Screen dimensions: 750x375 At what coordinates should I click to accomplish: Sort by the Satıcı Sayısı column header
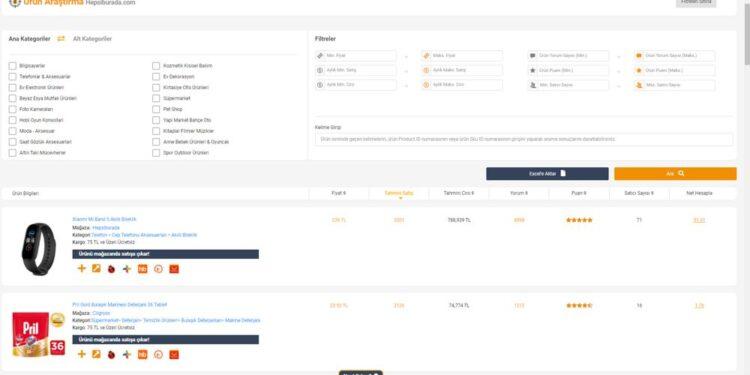639,193
